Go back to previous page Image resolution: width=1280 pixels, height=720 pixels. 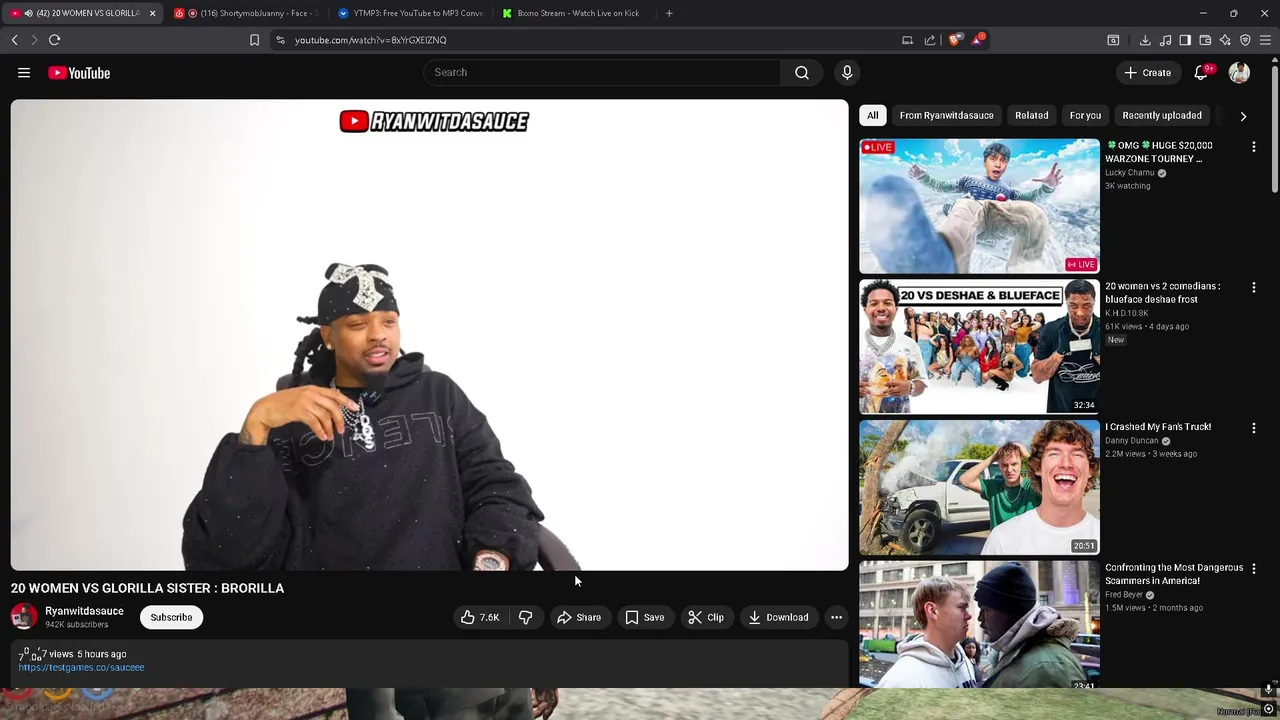click(x=15, y=40)
